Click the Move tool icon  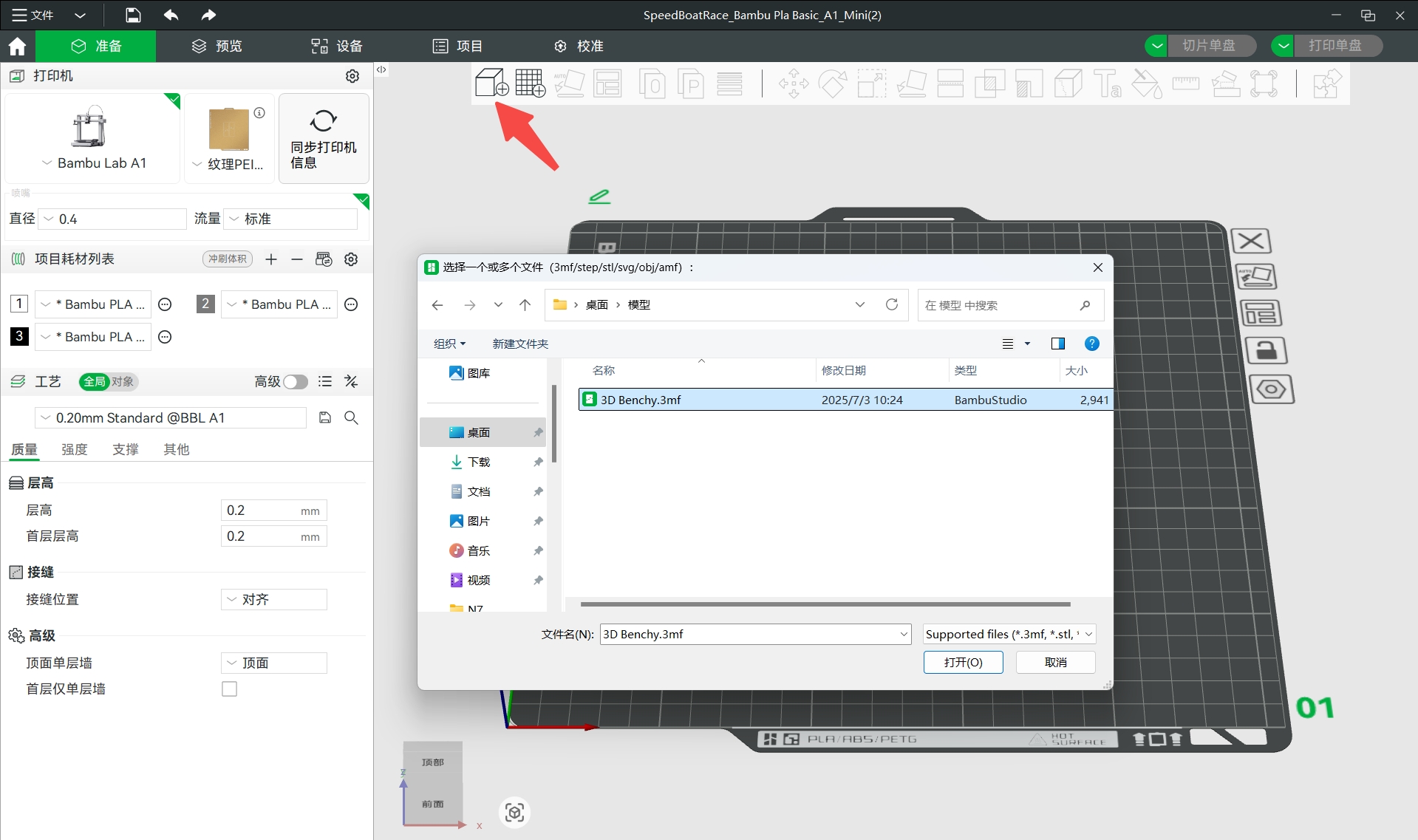[794, 83]
